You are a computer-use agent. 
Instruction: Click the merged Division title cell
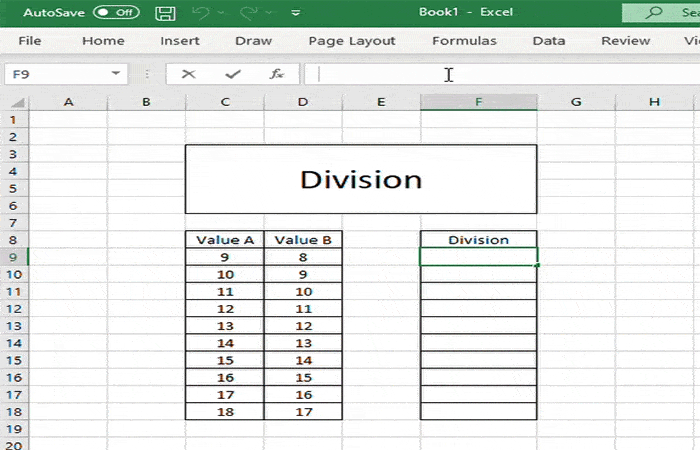tap(361, 179)
